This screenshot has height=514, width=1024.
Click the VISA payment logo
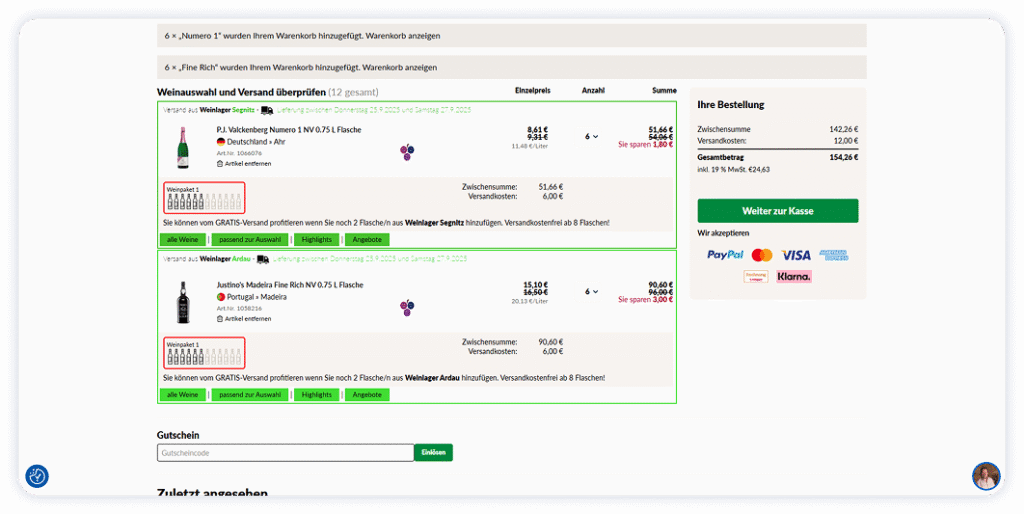796,255
